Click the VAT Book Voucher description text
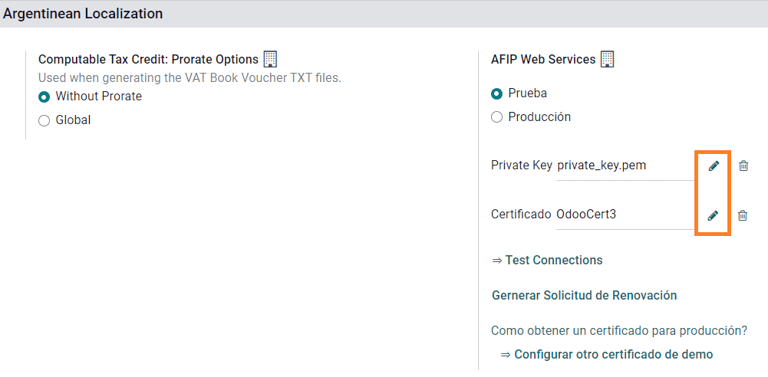Viewport: 768px width, 377px height. [190, 78]
